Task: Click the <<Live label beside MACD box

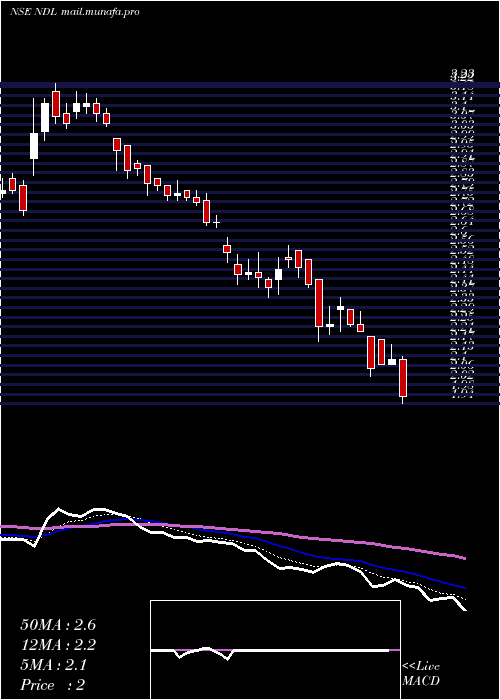Action: (421, 667)
